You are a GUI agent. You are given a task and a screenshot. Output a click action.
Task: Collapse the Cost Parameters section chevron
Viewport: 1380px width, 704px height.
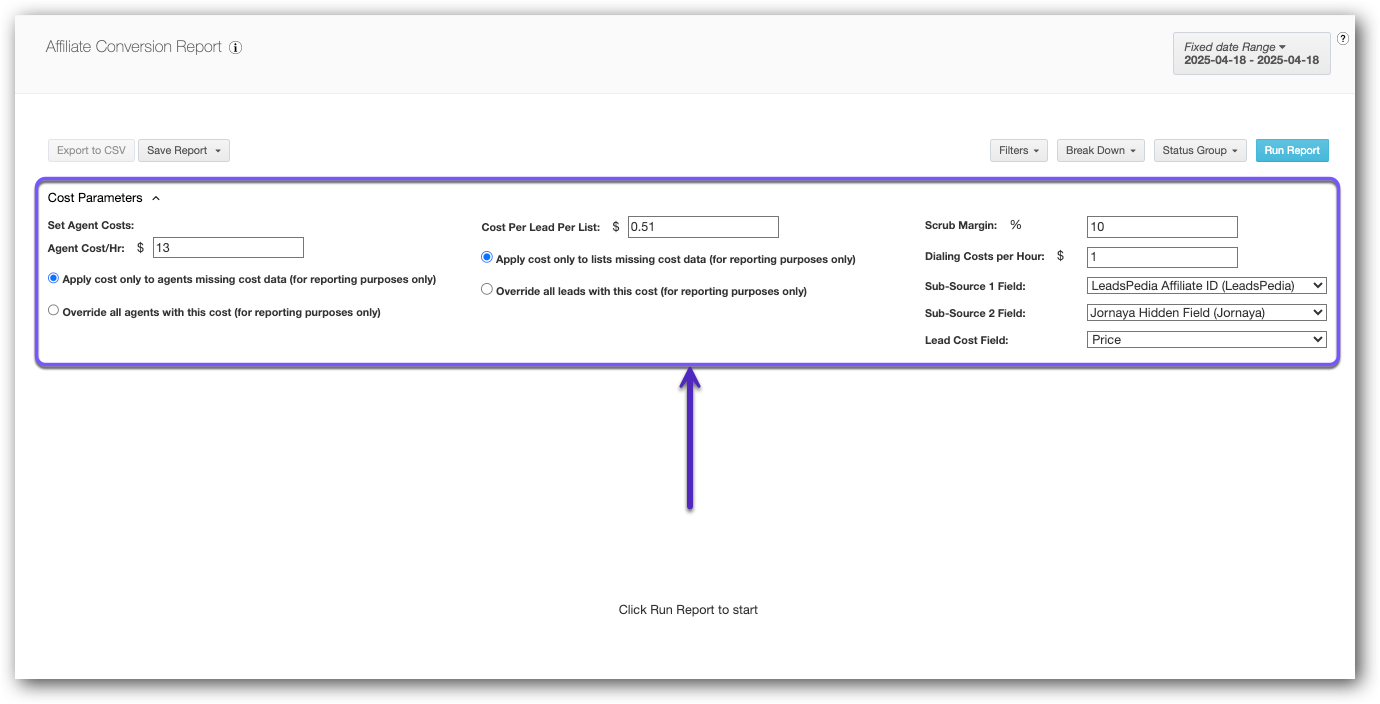click(x=156, y=198)
